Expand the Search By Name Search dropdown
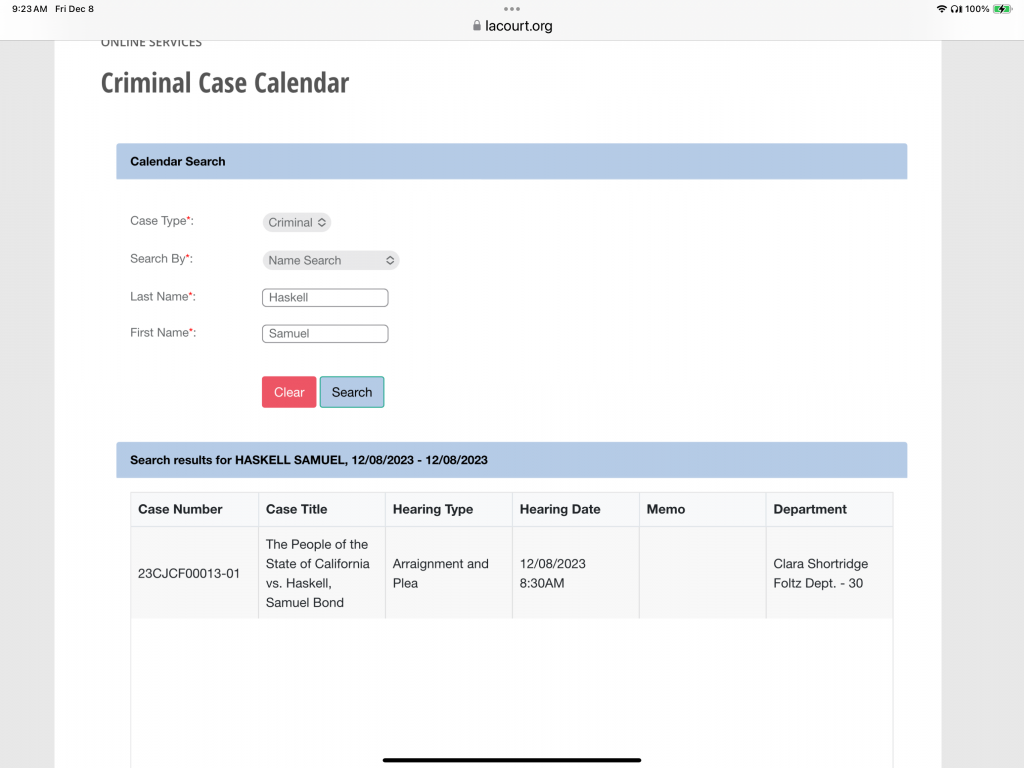The width and height of the screenshot is (1024, 768). tap(331, 260)
